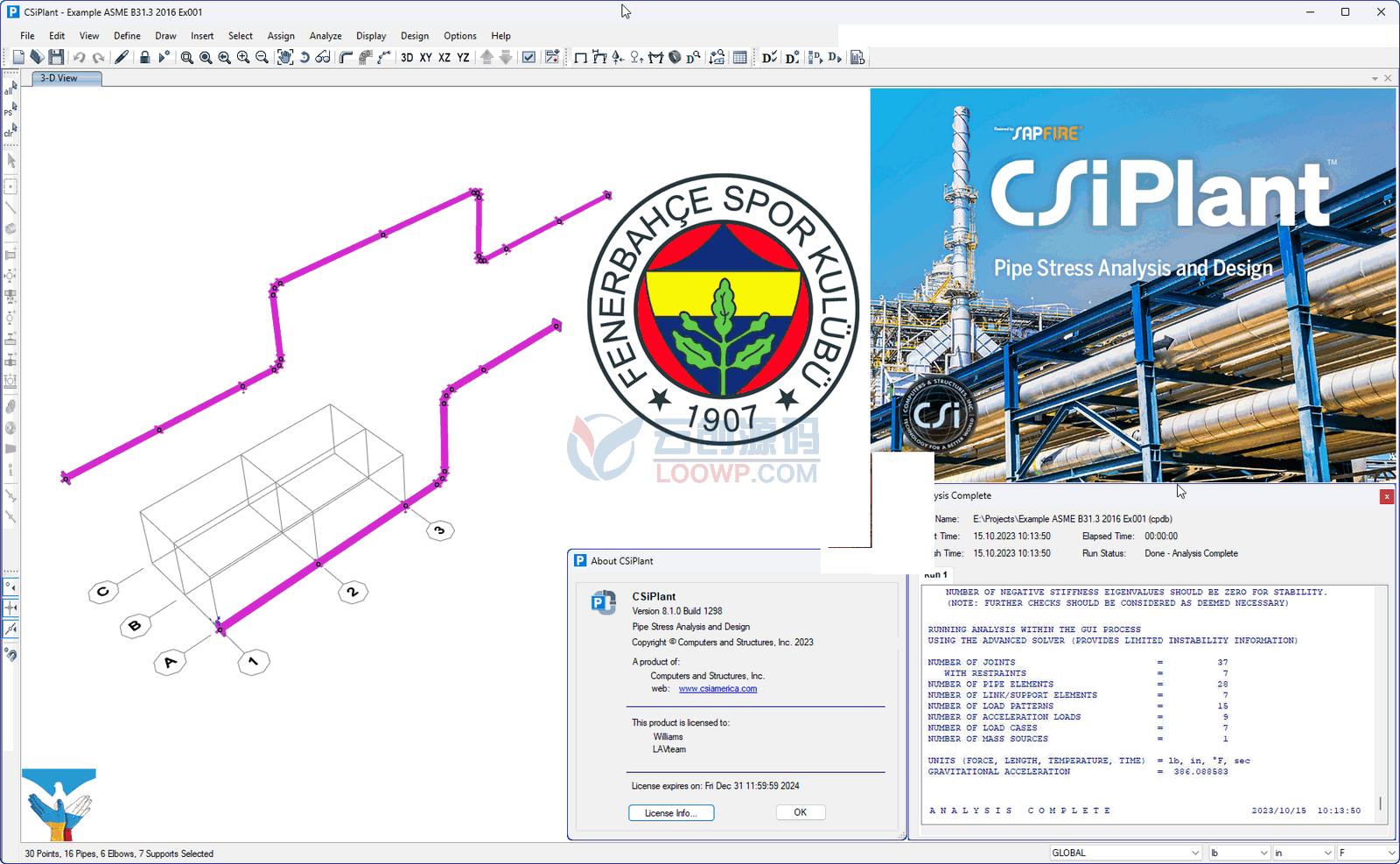Image resolution: width=1400 pixels, height=864 pixels.
Task: Click the Move Up in List arrow
Action: coord(487,58)
